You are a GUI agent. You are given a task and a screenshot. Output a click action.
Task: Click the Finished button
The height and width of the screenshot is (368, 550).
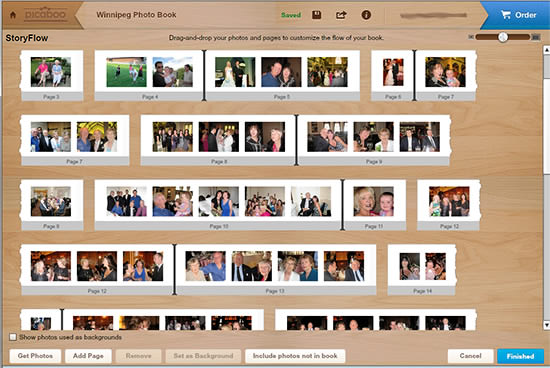(520, 356)
